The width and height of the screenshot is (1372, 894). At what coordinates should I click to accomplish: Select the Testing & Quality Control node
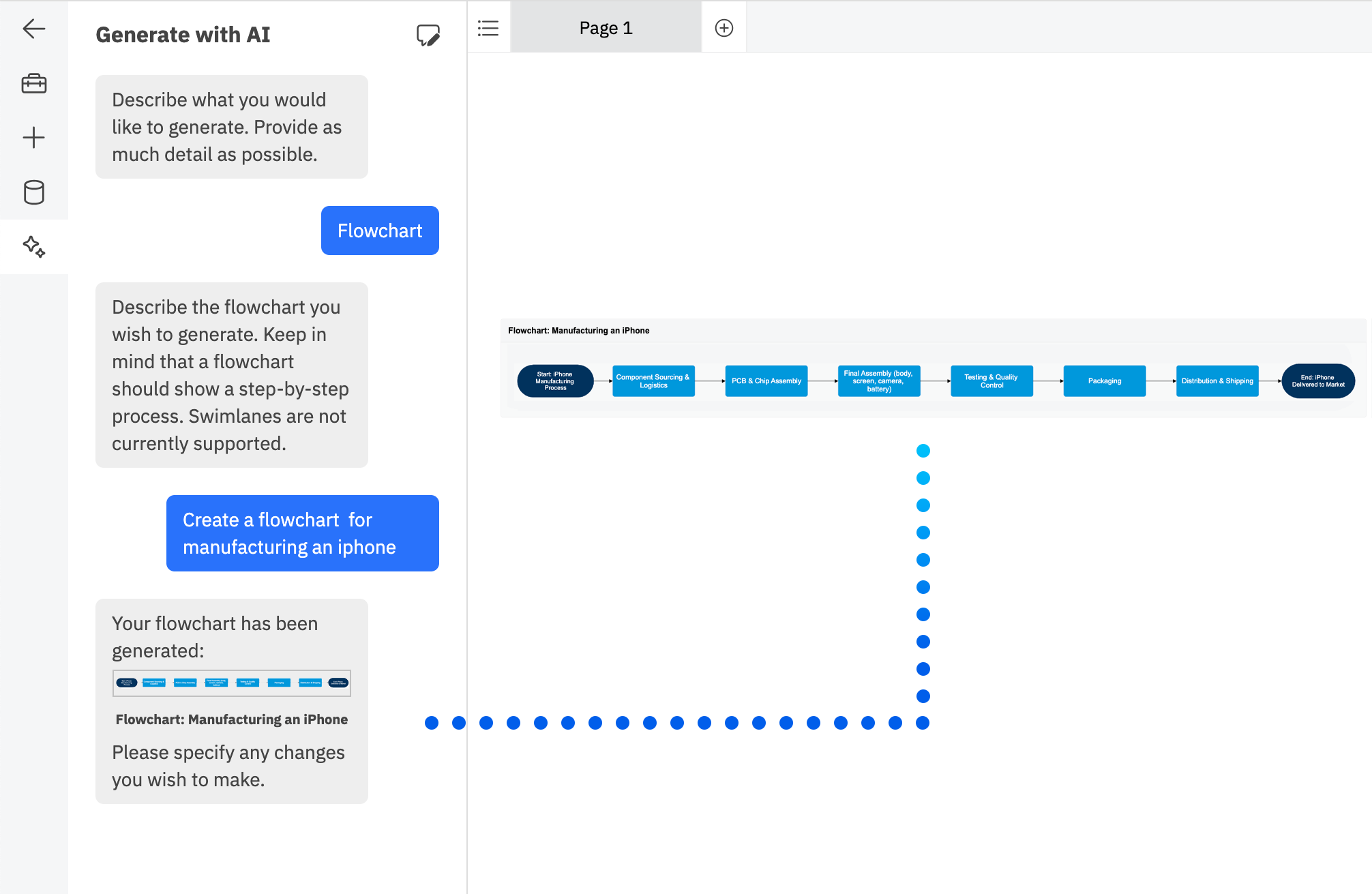point(991,381)
